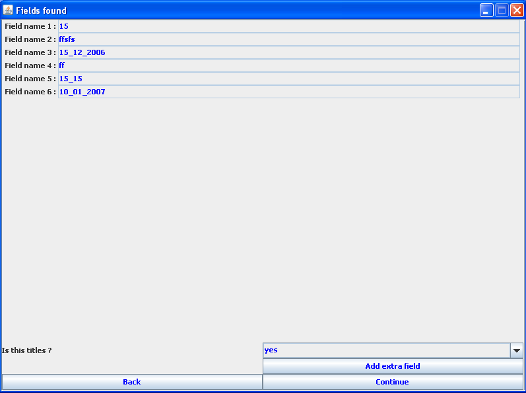Screen dimensions: 526x393
Task: Click Continue to proceed
Action: point(392,382)
